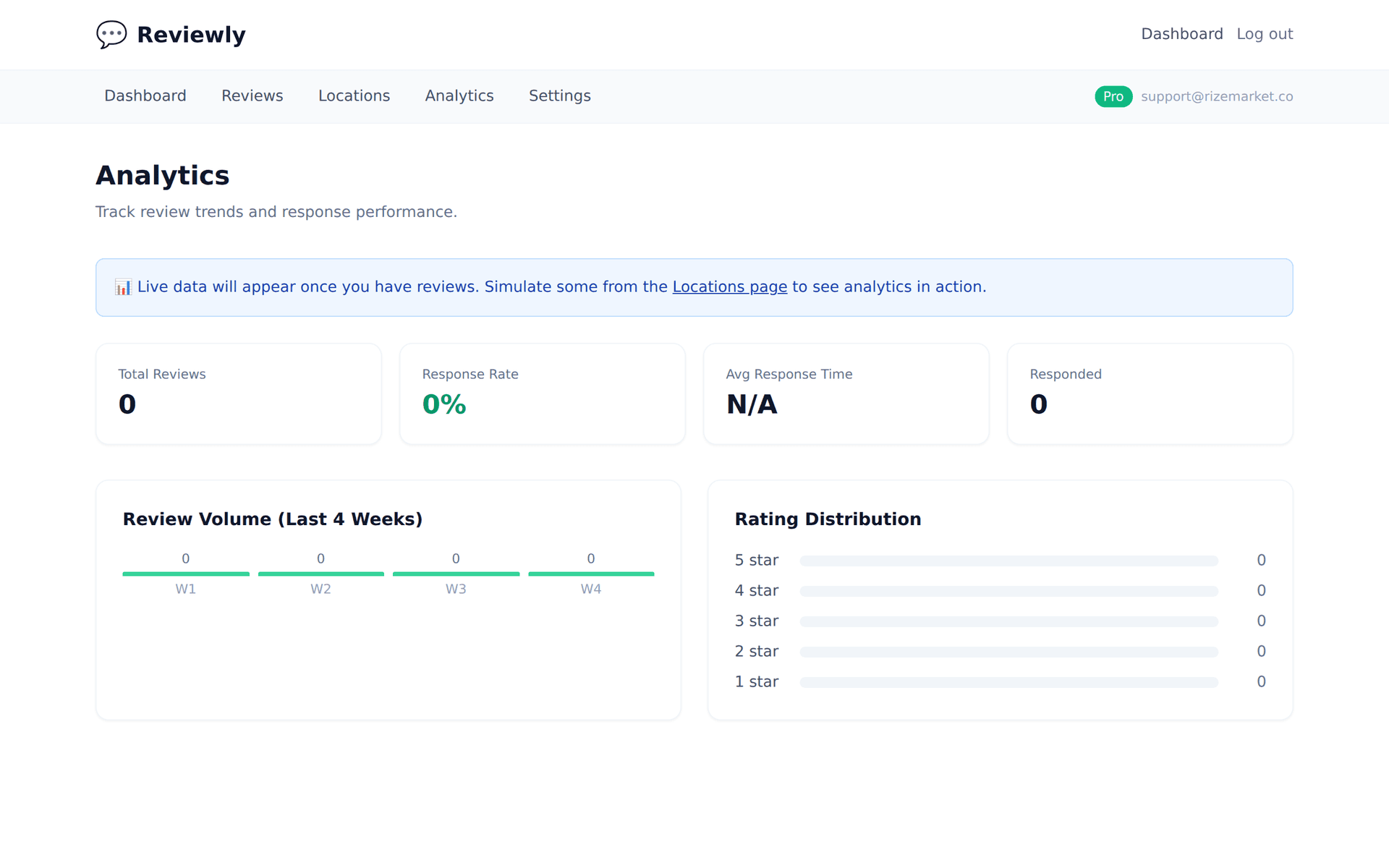Select the Total Reviews stat card

tap(238, 393)
